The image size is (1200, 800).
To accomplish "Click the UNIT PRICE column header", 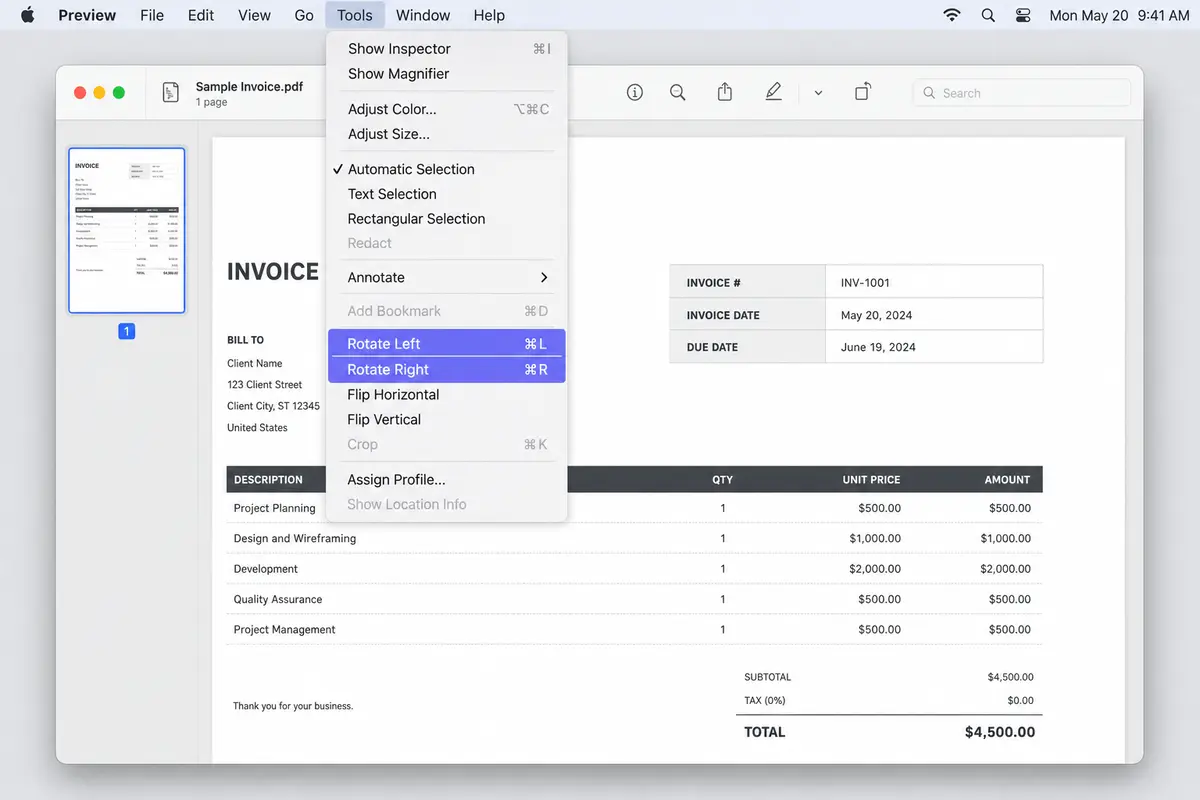I will 872,480.
